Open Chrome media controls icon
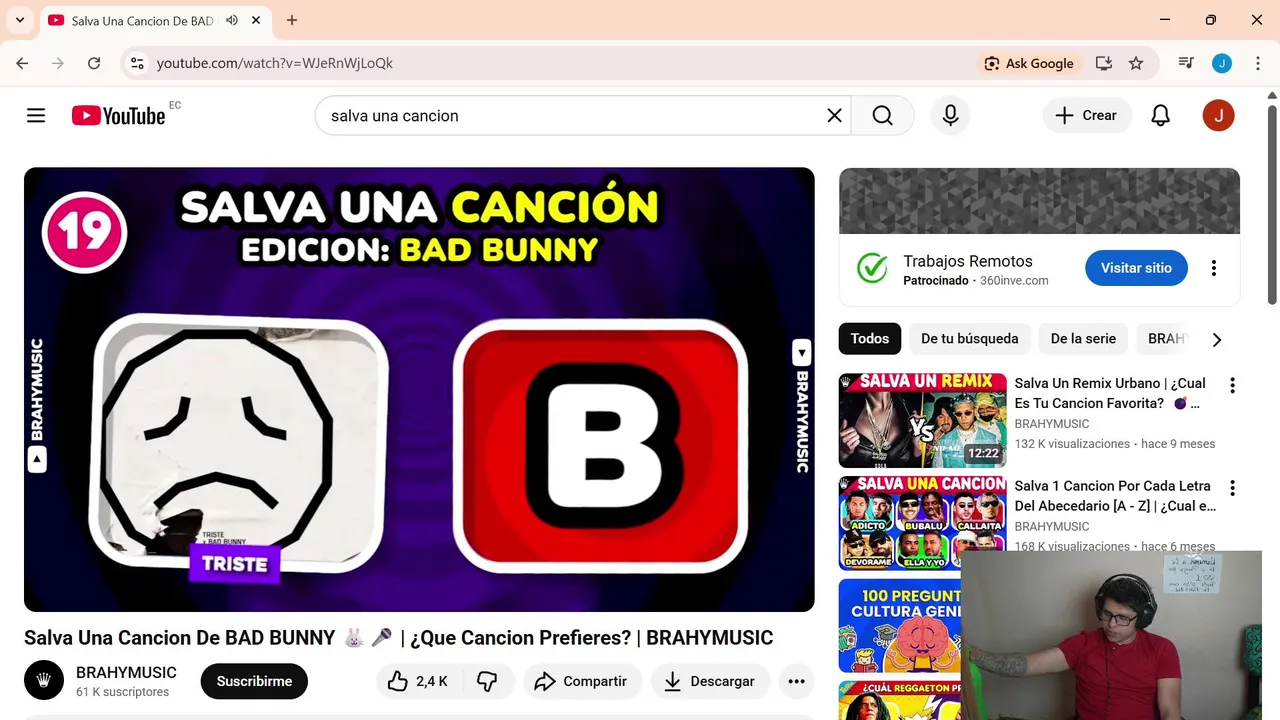Image resolution: width=1280 pixels, height=720 pixels. (1186, 63)
